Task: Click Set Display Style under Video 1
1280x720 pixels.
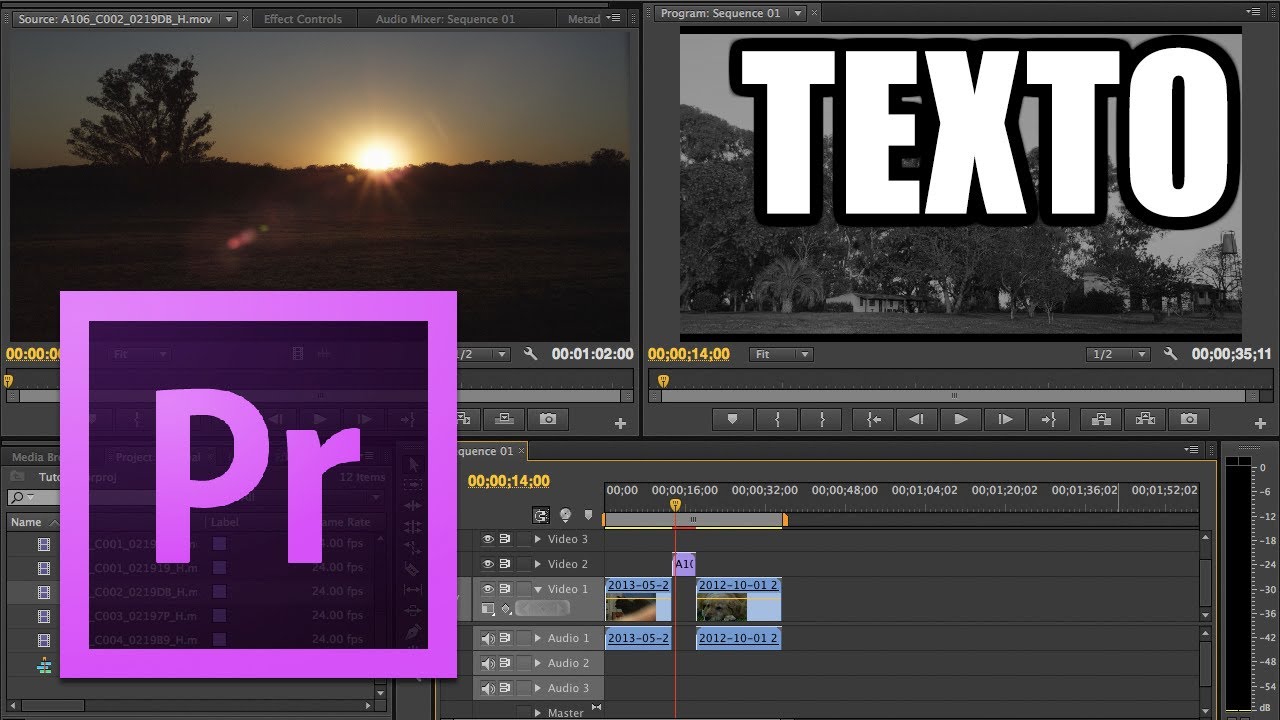Action: 488,609
